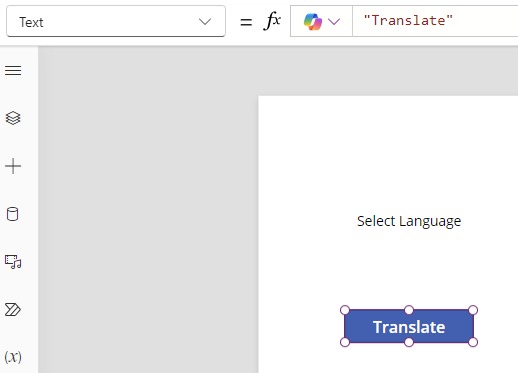This screenshot has width=518, height=373.
Task: Expand the Copilot chevron menu
Action: (334, 22)
